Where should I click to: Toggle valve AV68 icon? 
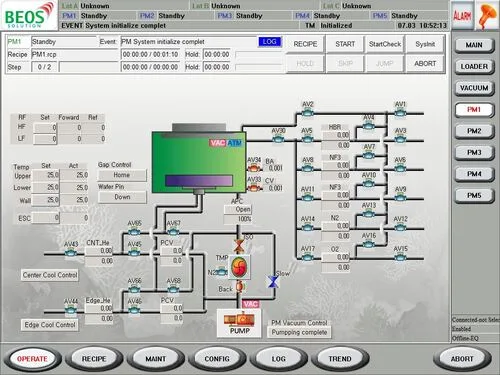click(173, 289)
